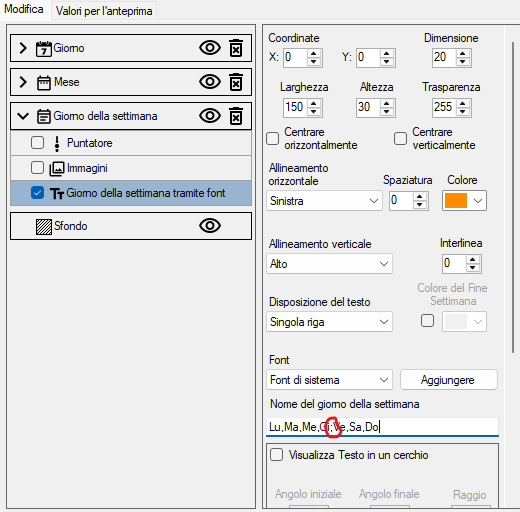Click the Mese calendar icon
Screen dimensions: 520x512
pyautogui.click(x=44, y=83)
